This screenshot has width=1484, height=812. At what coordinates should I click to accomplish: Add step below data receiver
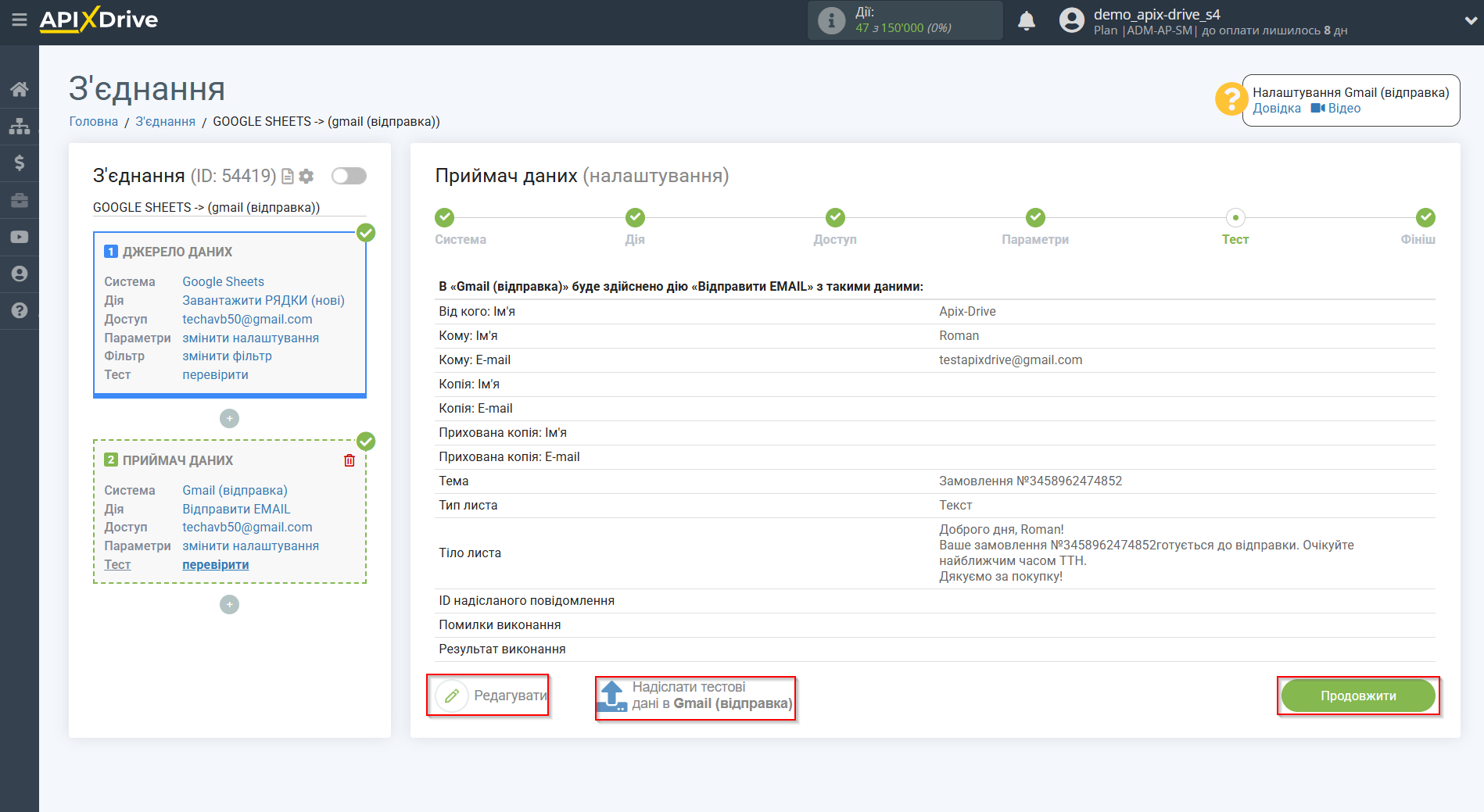coord(229,605)
